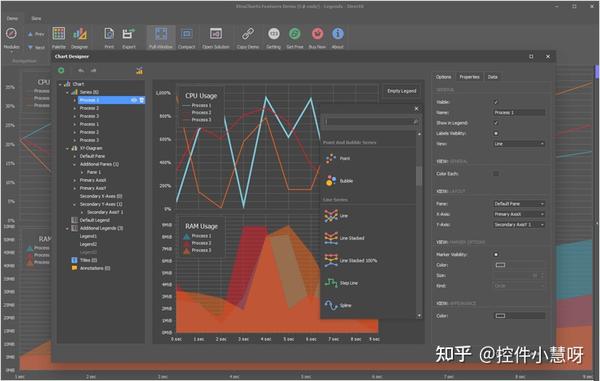Viewport: 600px width, 381px height.
Task: Choose the Line Stacked series type
Action: (331, 238)
